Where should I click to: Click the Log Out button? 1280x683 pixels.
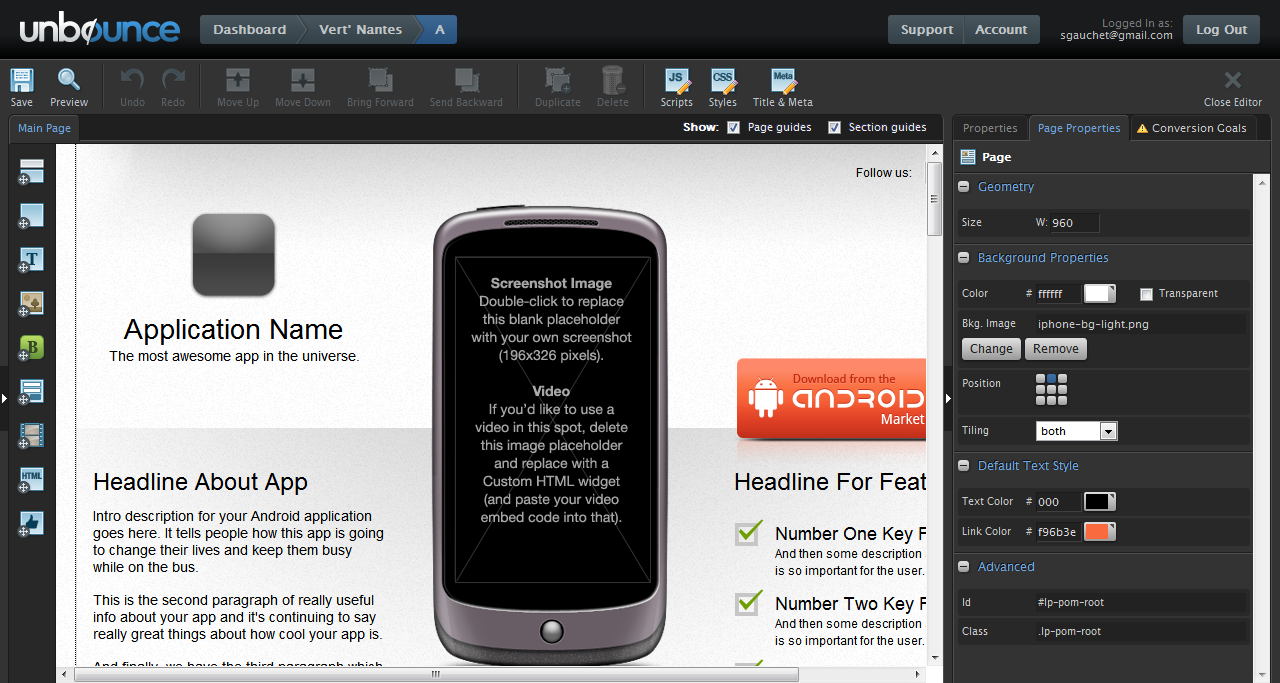[1221, 29]
